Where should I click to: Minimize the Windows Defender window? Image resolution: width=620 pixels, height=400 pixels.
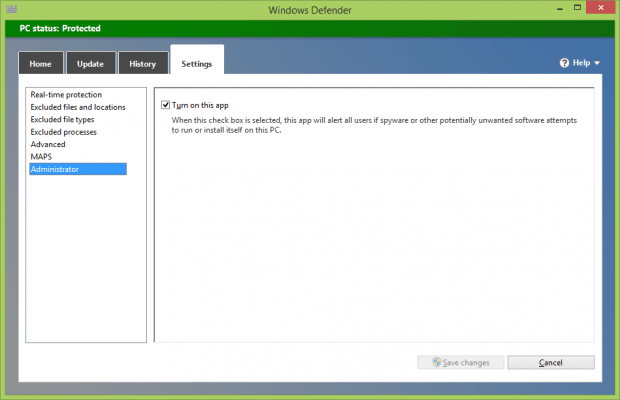click(560, 8)
